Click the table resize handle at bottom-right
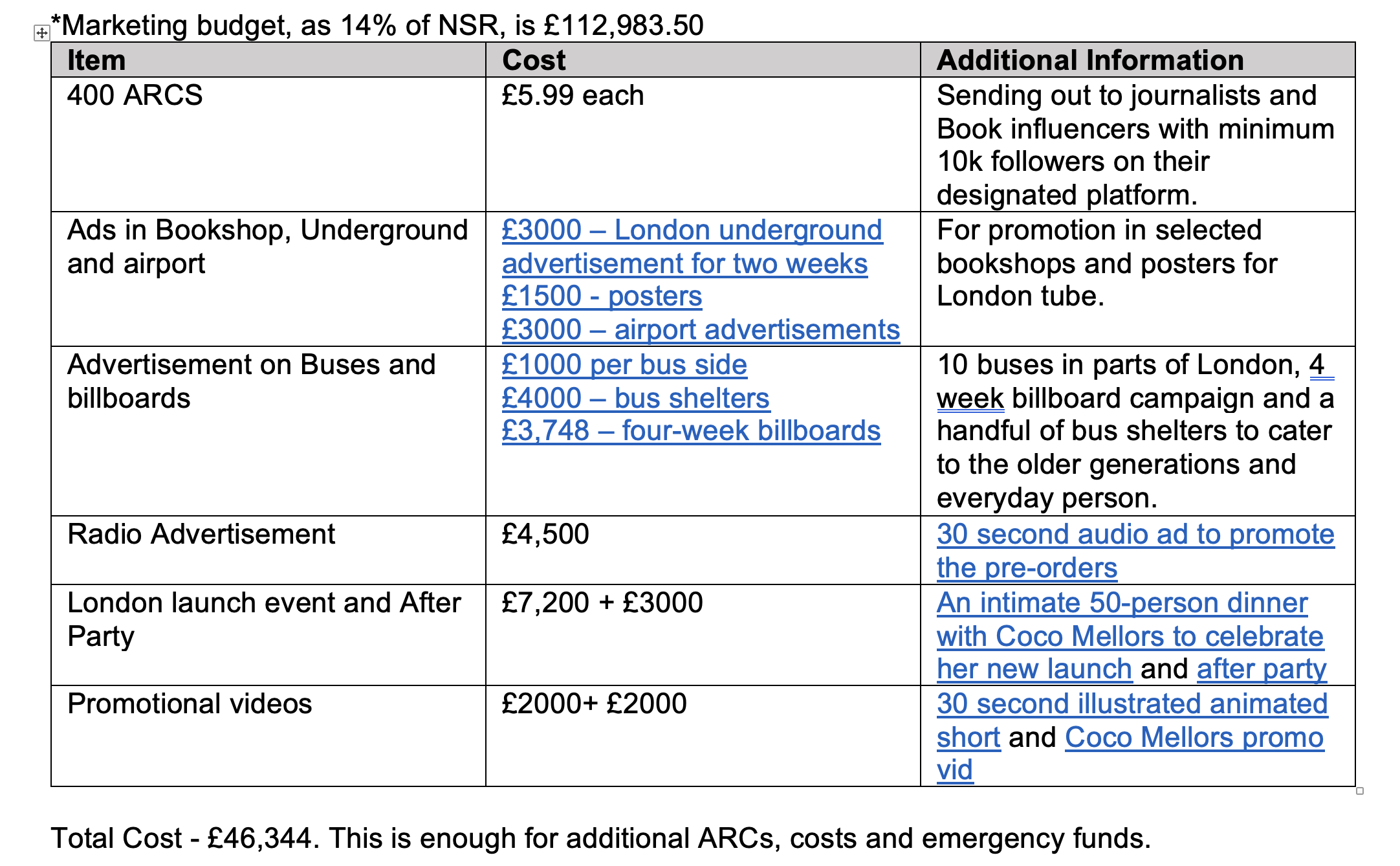This screenshot has height=866, width=1400. pos(1360,791)
